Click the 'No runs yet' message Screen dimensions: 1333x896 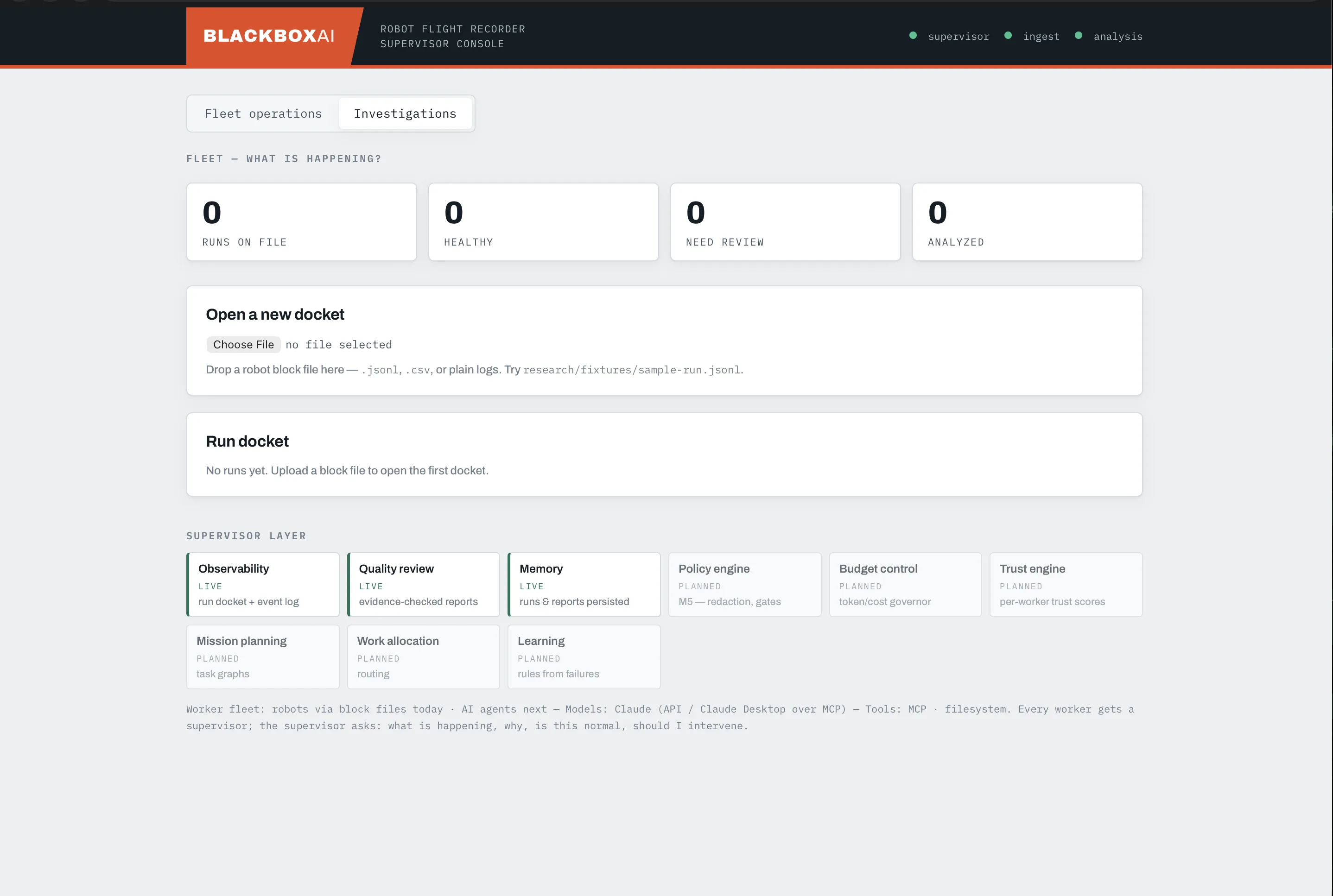point(347,470)
